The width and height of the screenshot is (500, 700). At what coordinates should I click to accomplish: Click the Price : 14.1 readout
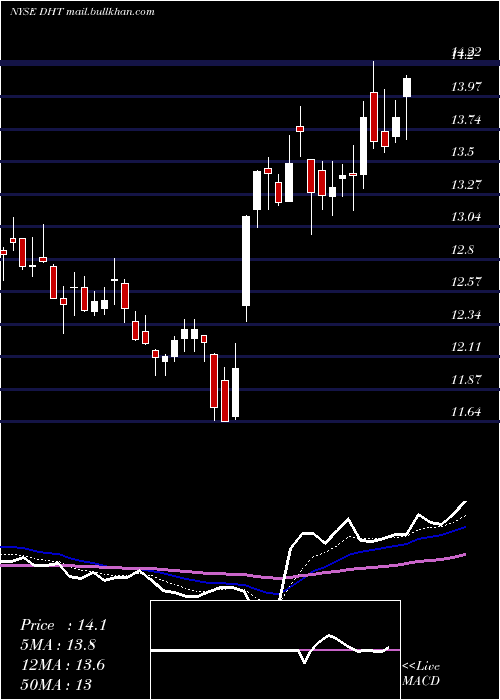pyautogui.click(x=63, y=625)
